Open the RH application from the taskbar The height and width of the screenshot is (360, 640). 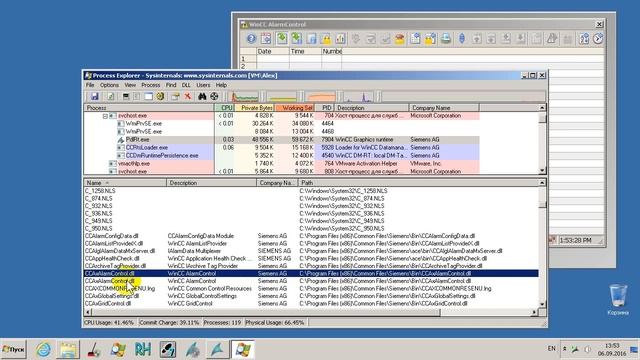tap(143, 349)
